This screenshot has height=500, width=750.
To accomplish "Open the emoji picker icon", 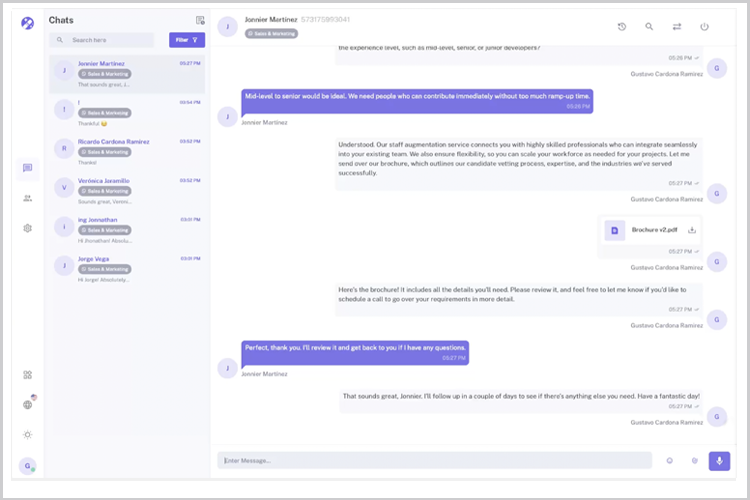I will (x=669, y=460).
